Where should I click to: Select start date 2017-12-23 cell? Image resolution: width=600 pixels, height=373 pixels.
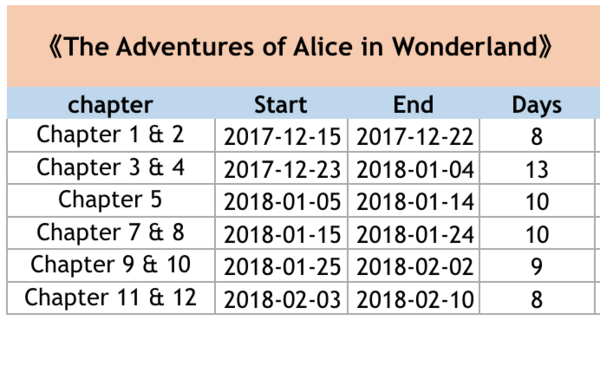point(281,168)
